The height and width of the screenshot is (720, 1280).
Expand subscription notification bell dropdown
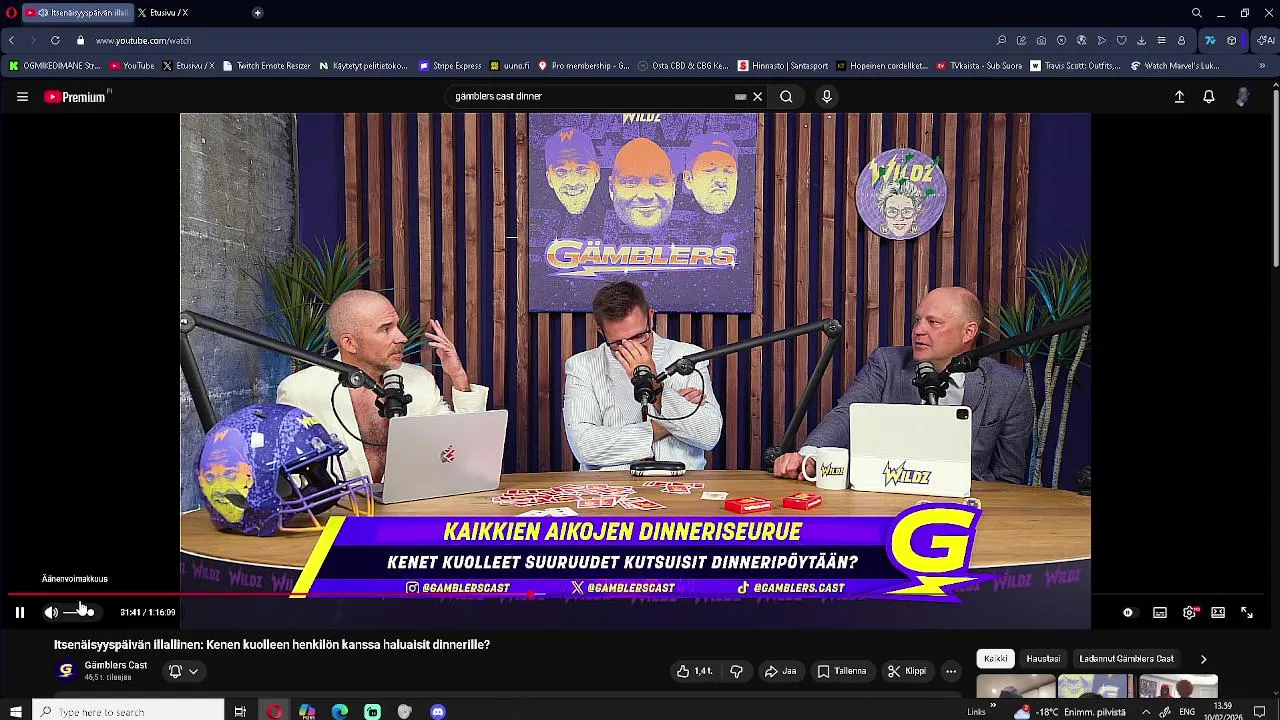(183, 671)
